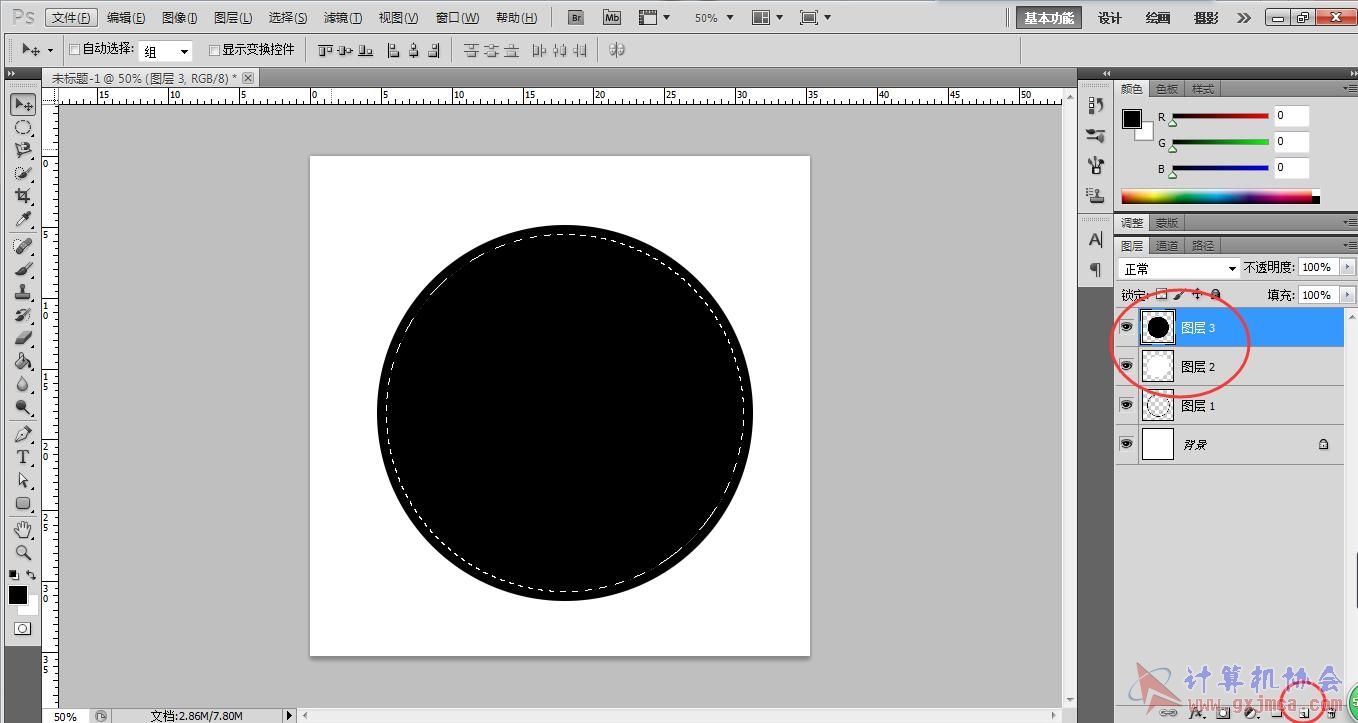Screen dimensions: 1358x723
Task: Open the 滤镜 menu
Action: coord(343,18)
